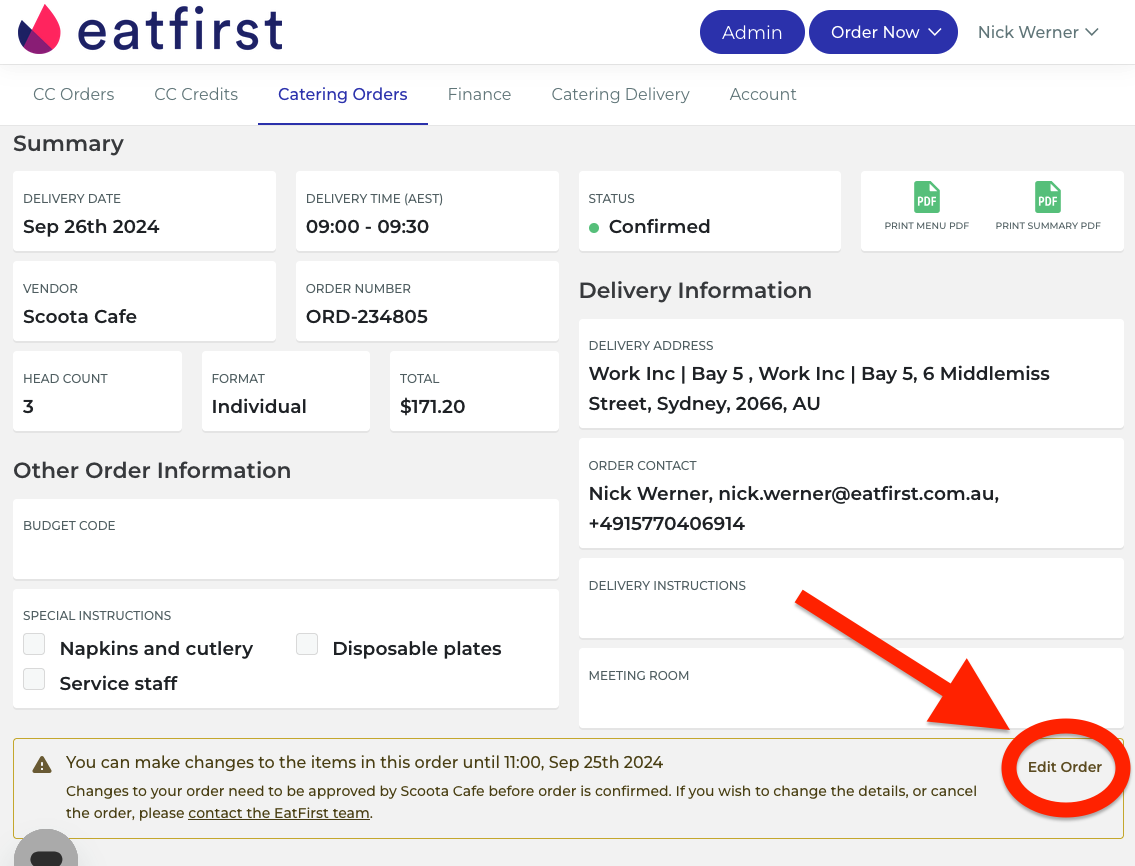1135x866 pixels.
Task: Go to the Catering Delivery tab
Action: point(620,94)
